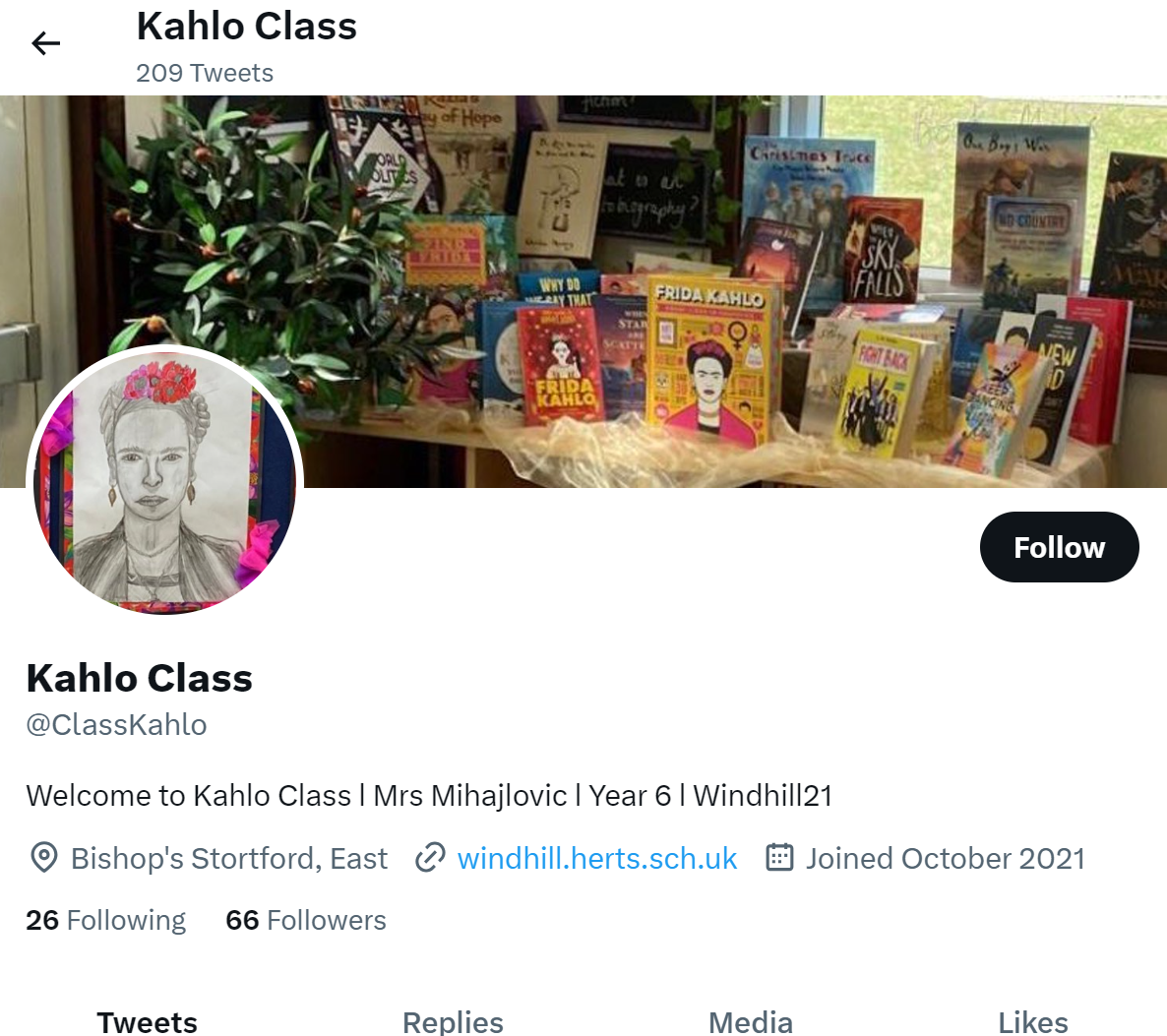Click the link chain icon
The width and height of the screenshot is (1167, 1036).
(430, 857)
